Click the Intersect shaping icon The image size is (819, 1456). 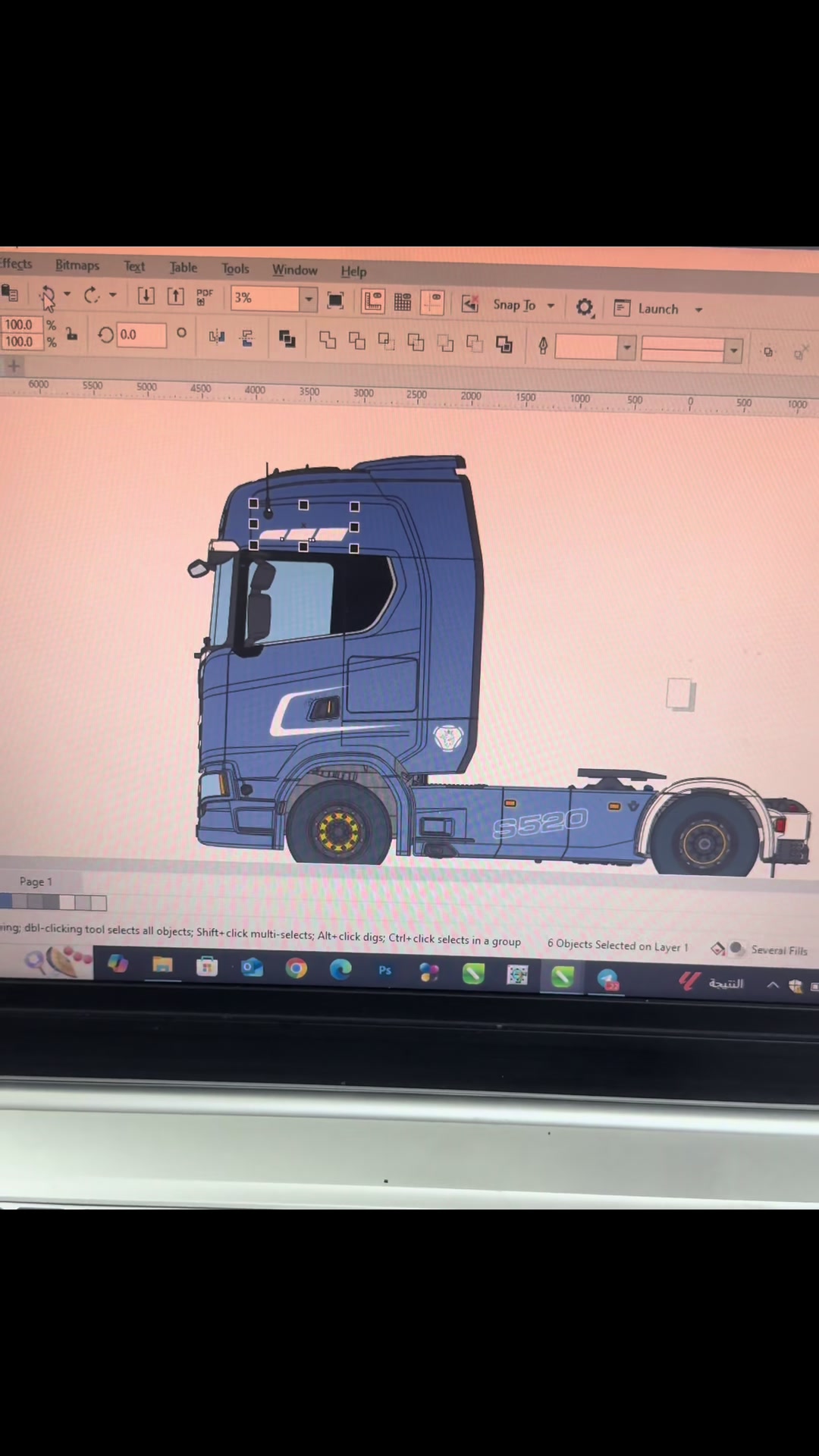[x=386, y=342]
